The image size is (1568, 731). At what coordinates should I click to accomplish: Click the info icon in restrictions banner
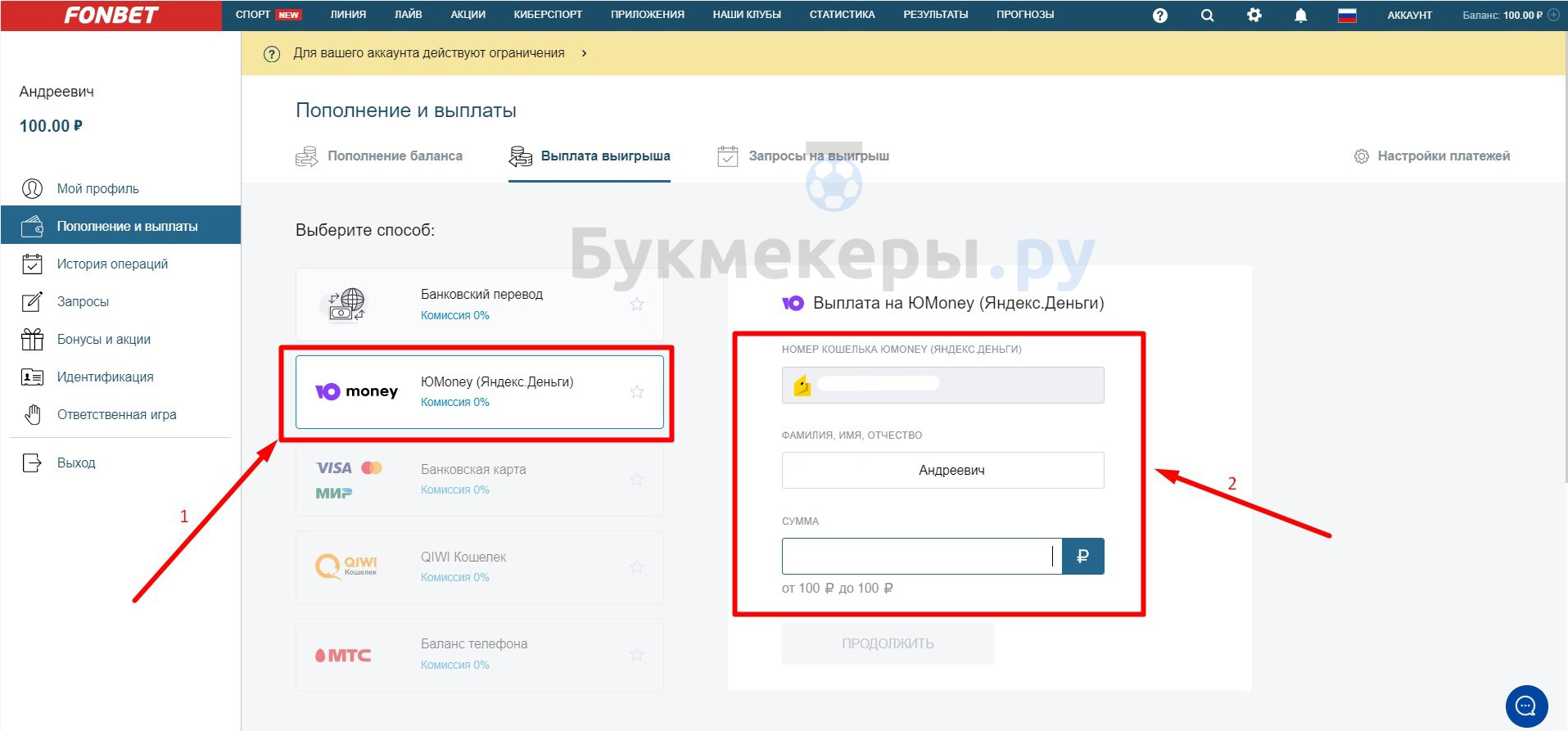pyautogui.click(x=272, y=54)
